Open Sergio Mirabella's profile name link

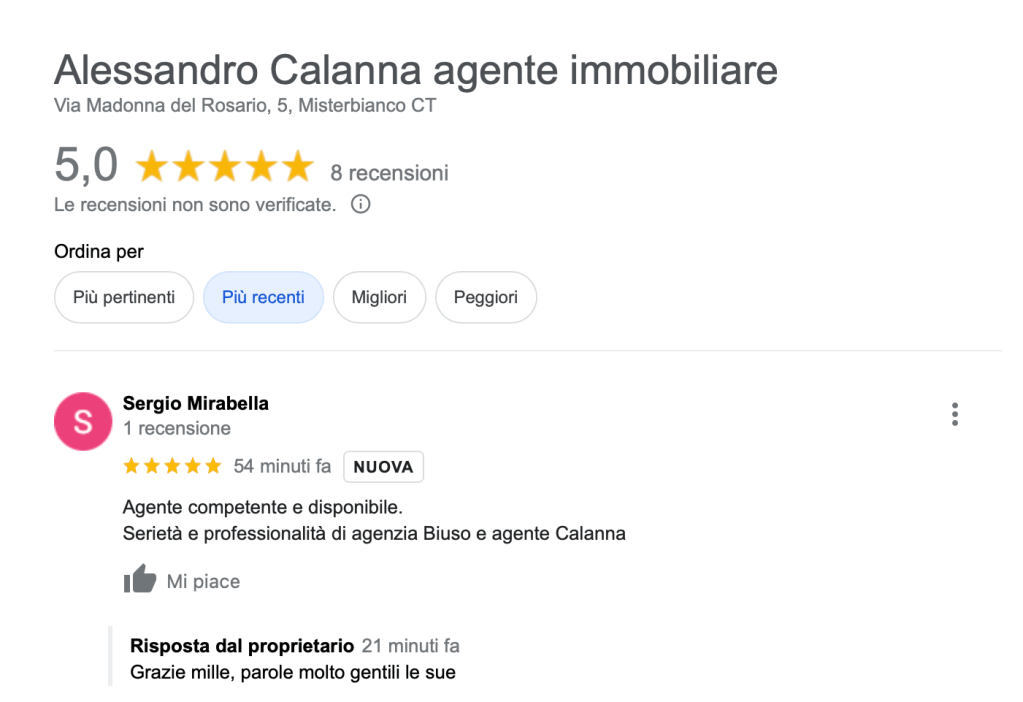(x=196, y=404)
